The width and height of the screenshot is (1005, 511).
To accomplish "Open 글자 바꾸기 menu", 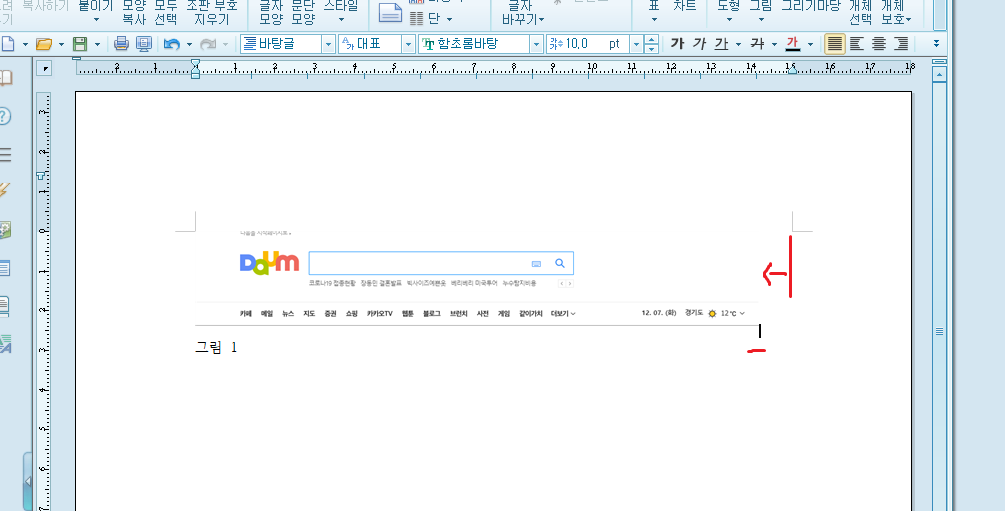I will click(523, 12).
